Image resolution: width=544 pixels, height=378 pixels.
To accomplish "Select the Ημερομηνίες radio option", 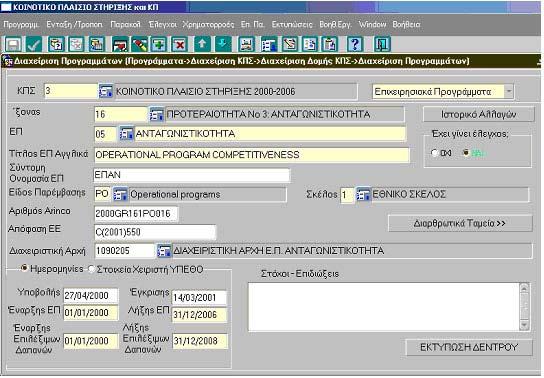I will coord(24,268).
